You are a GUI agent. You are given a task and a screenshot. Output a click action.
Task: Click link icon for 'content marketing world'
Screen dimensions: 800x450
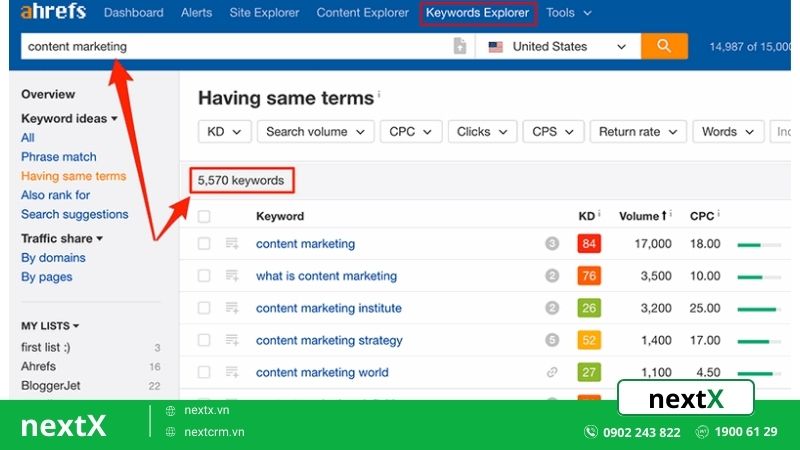tap(552, 372)
